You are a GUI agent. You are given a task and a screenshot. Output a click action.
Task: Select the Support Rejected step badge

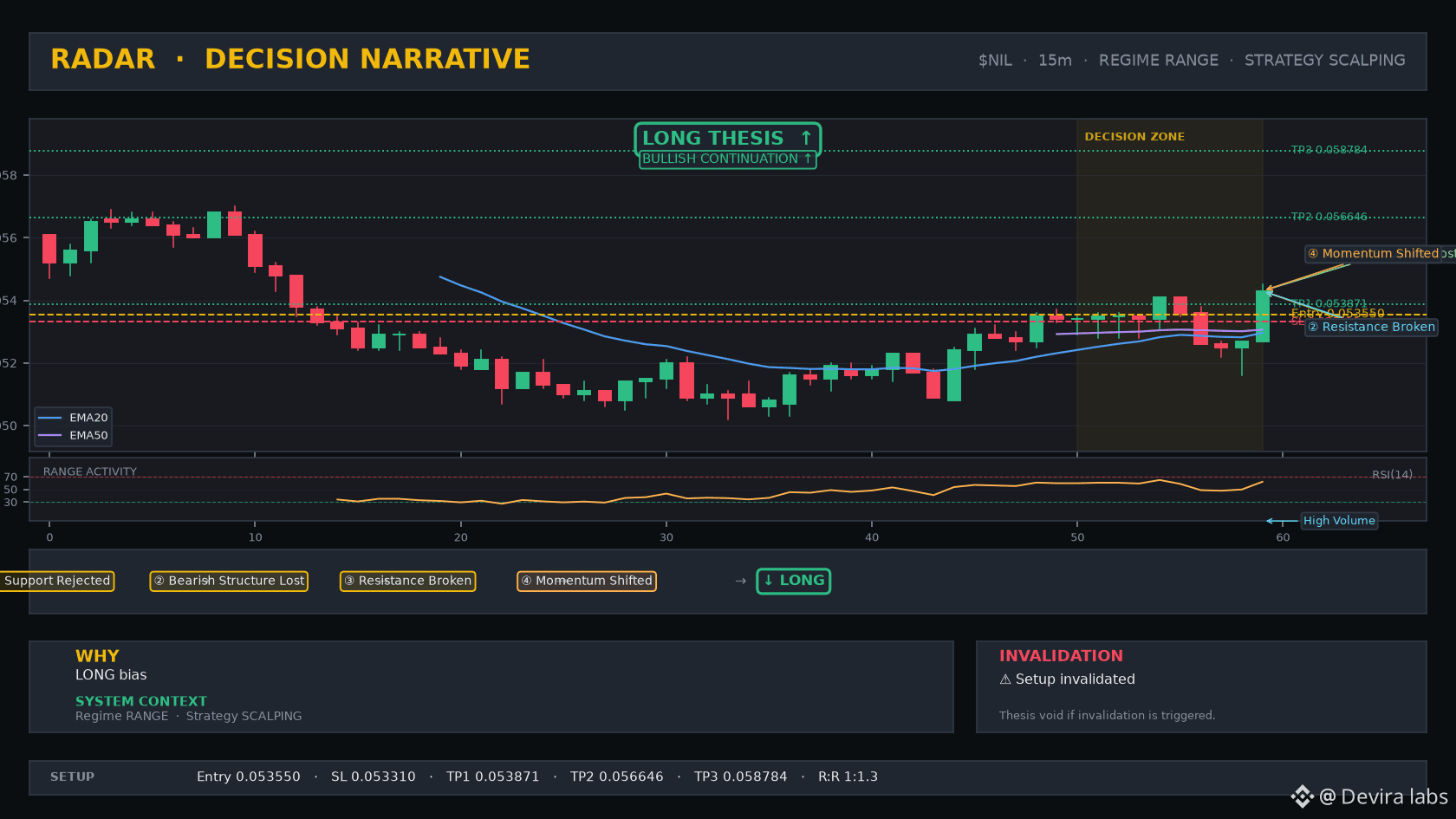coord(57,581)
